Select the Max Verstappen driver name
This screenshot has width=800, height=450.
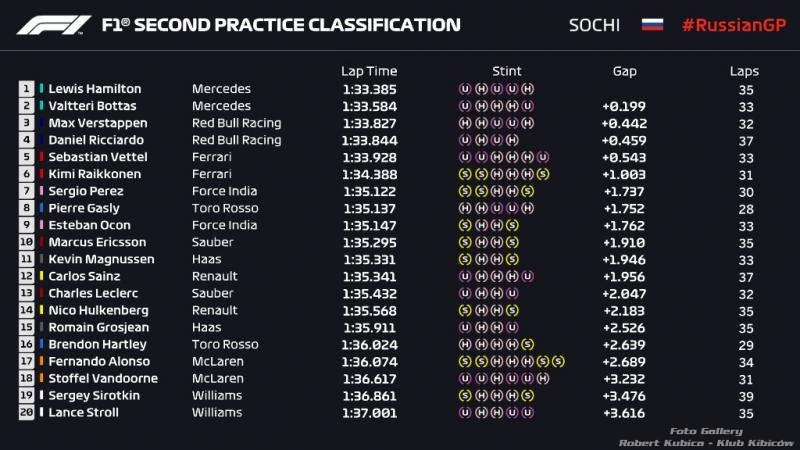(x=98, y=123)
